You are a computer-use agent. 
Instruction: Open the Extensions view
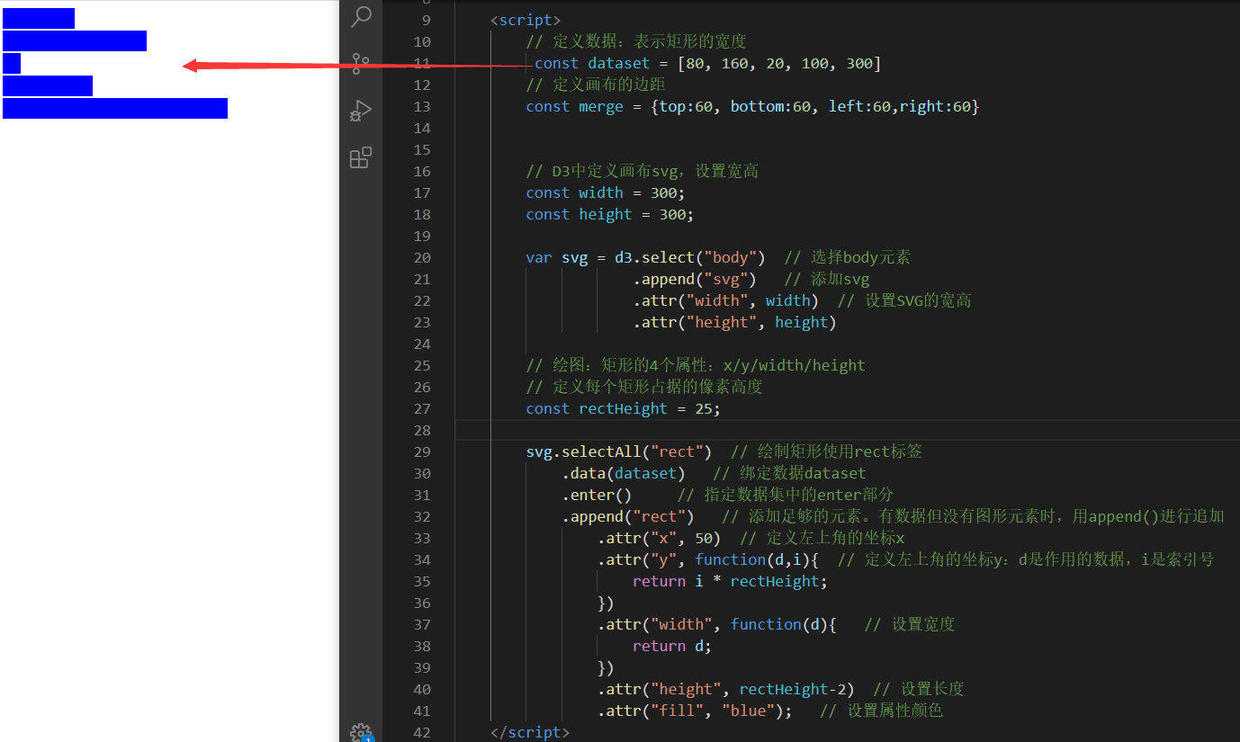click(361, 157)
